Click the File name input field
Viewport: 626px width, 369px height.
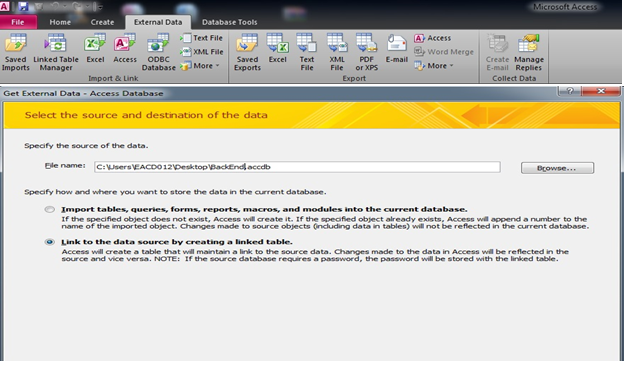(297, 167)
